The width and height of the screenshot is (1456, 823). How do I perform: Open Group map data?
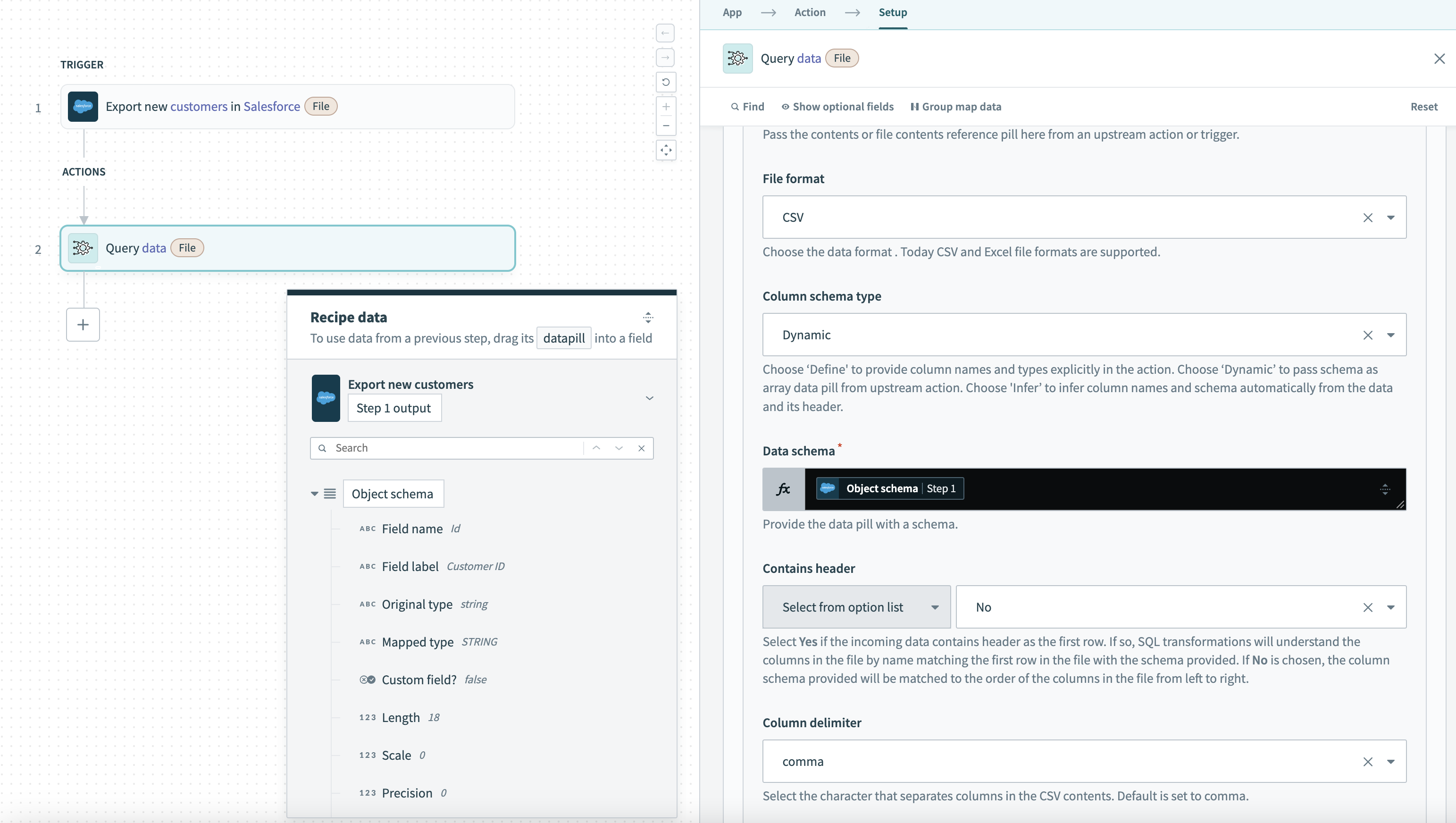[x=956, y=106]
